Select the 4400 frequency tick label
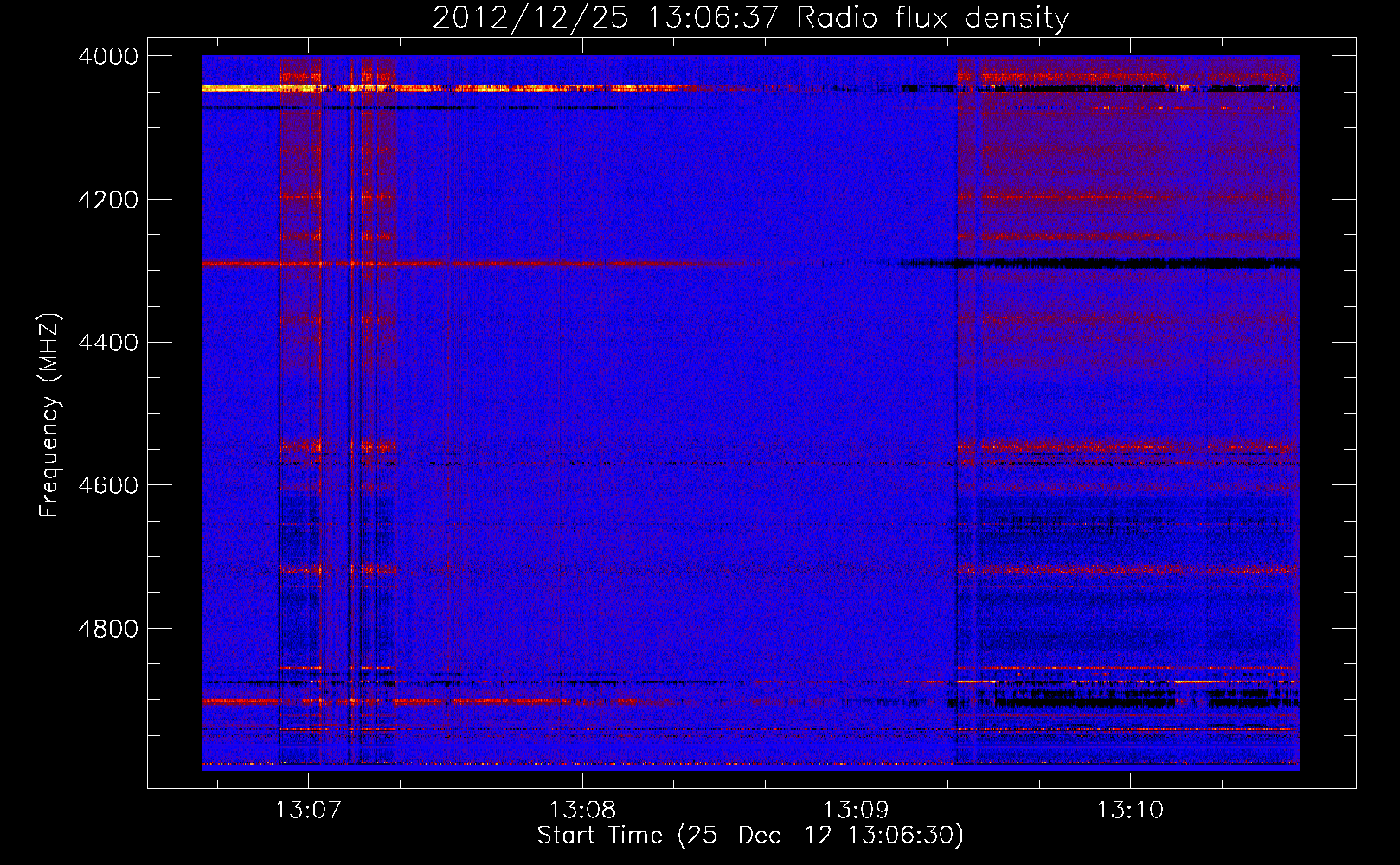1400x865 pixels. point(108,343)
